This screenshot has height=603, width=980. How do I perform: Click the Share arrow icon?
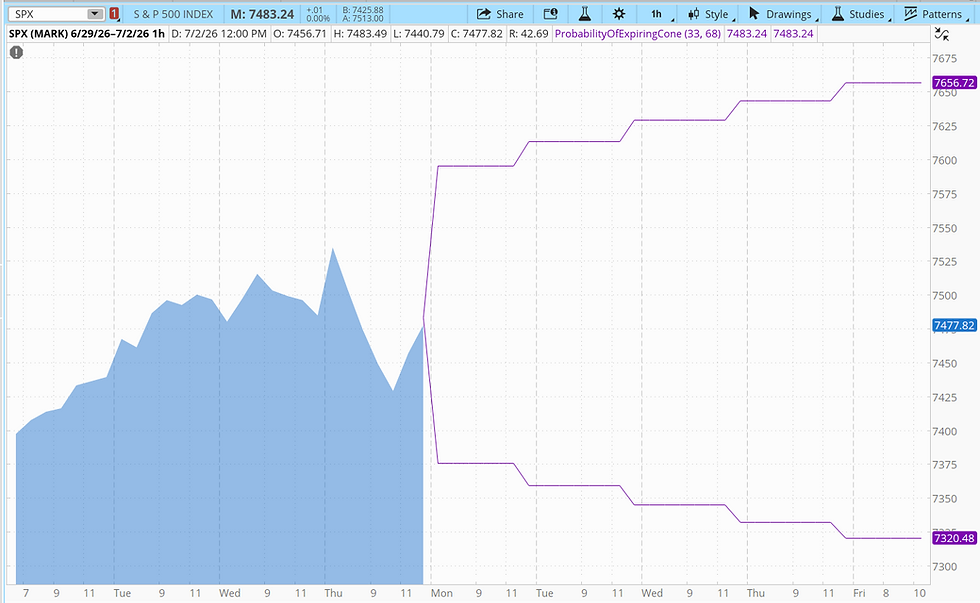(x=483, y=14)
